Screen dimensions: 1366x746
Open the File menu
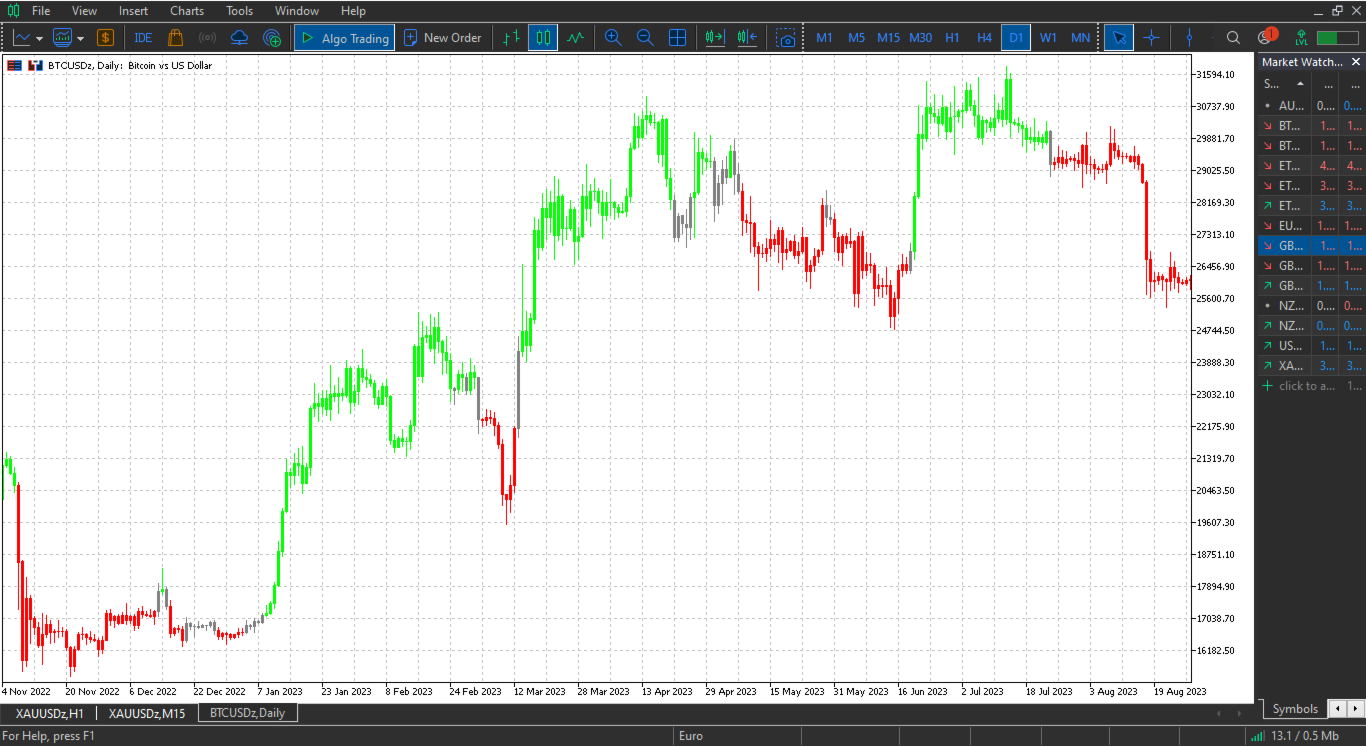coord(41,11)
